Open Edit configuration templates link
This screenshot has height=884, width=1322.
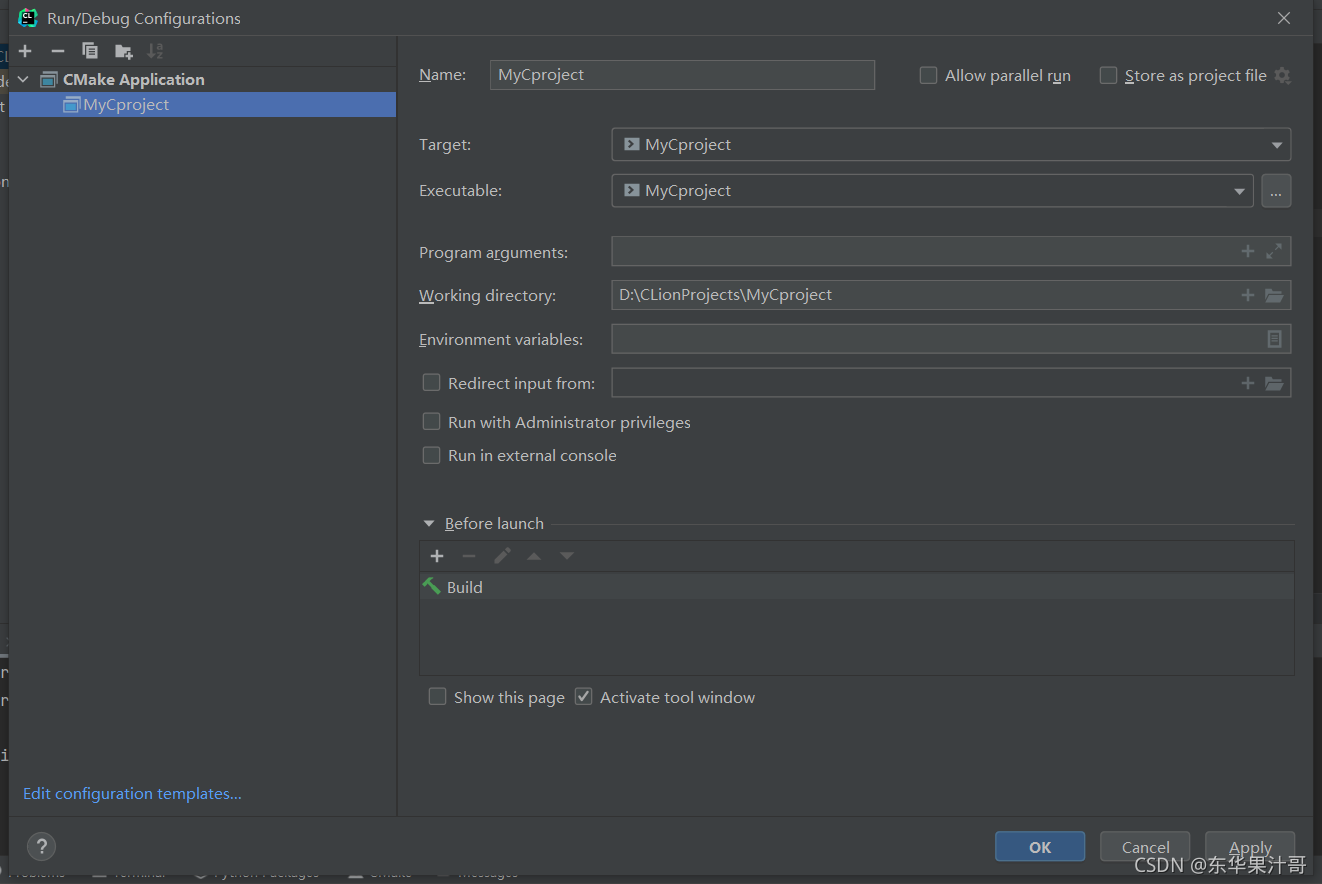(x=132, y=793)
